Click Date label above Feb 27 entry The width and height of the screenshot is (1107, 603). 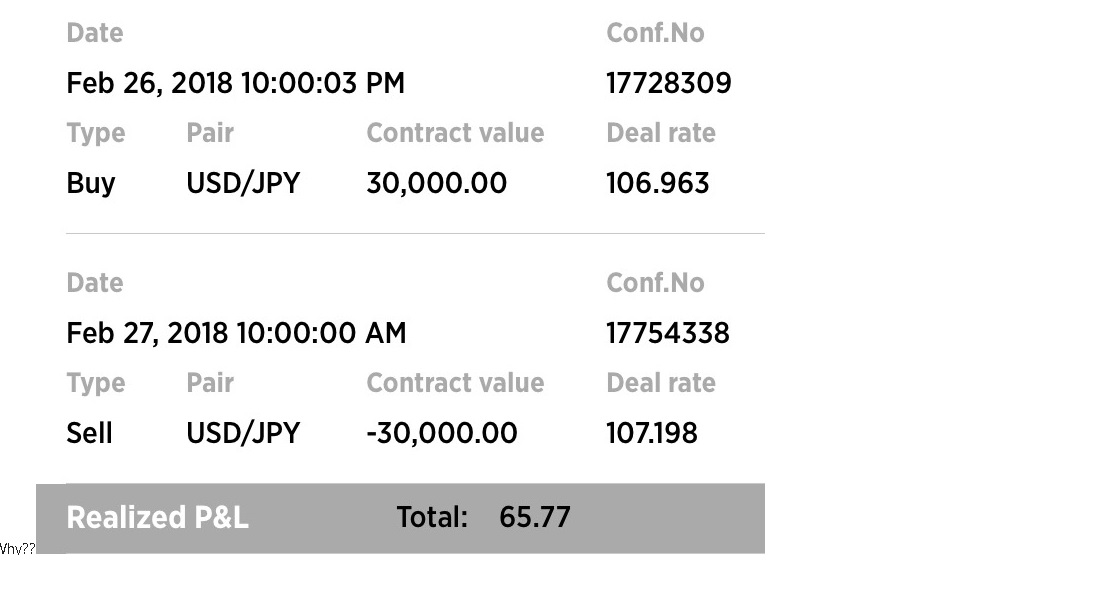(94, 283)
